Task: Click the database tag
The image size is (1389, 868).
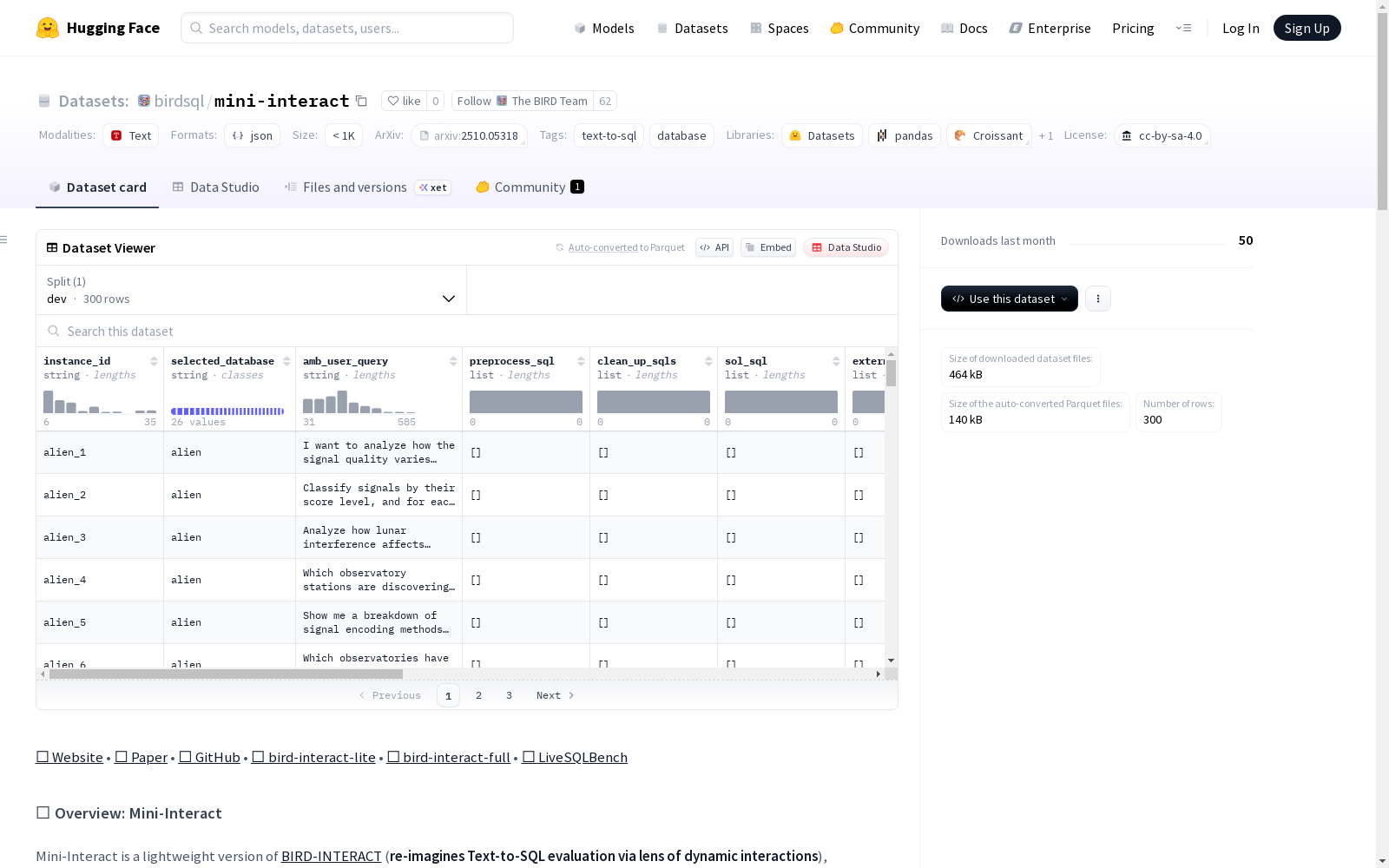Action: [681, 135]
